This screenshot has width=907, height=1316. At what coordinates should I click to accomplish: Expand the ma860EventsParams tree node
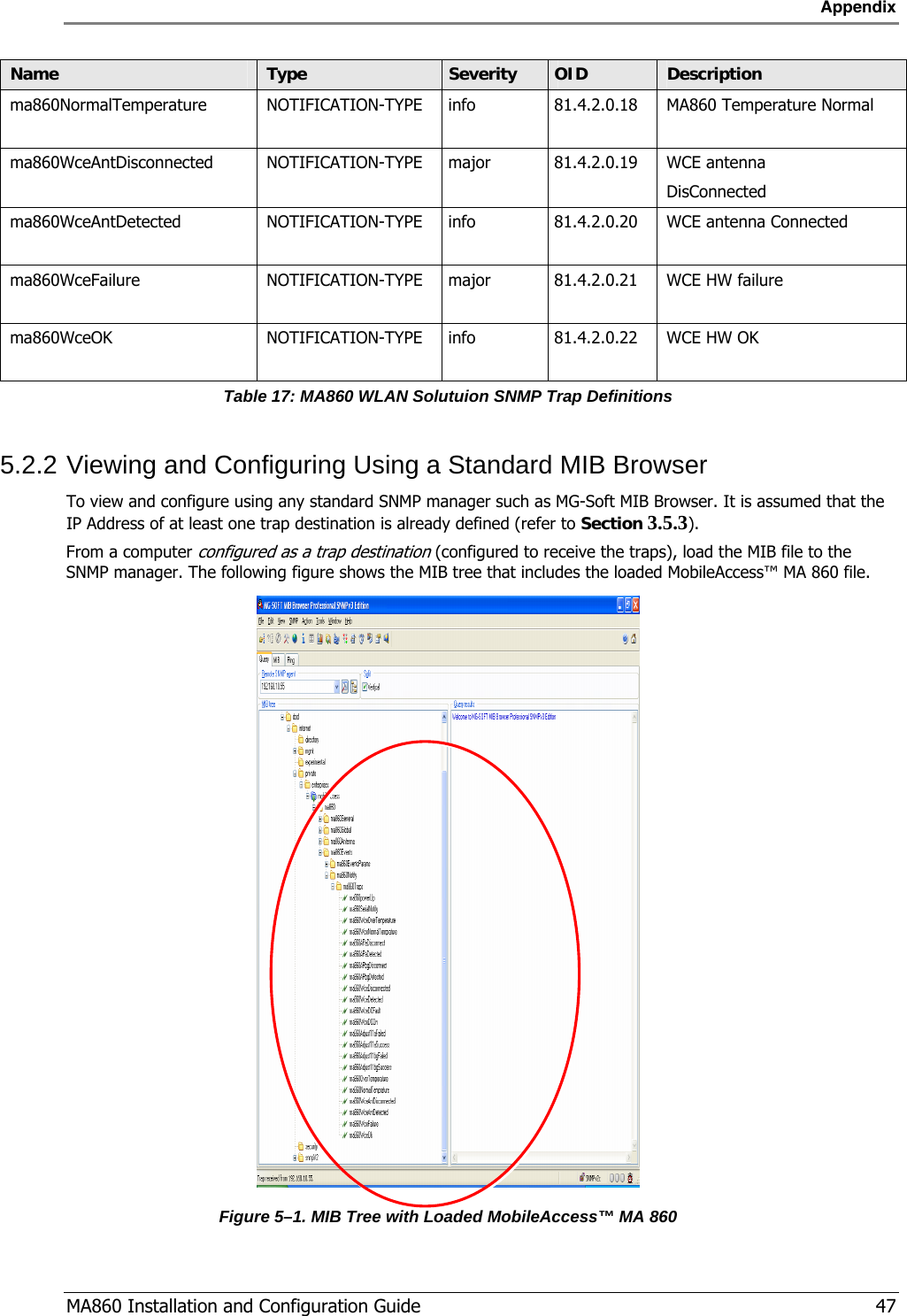click(327, 864)
